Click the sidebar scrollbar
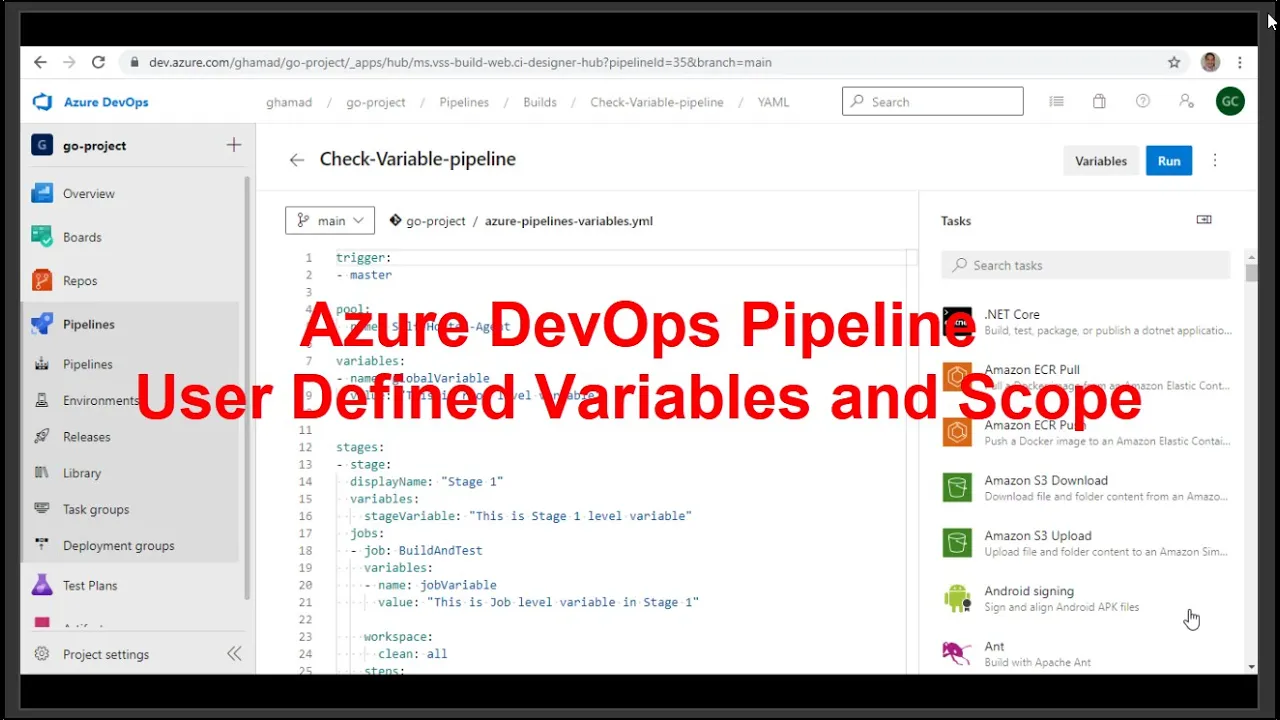The width and height of the screenshot is (1280, 720). click(247, 390)
